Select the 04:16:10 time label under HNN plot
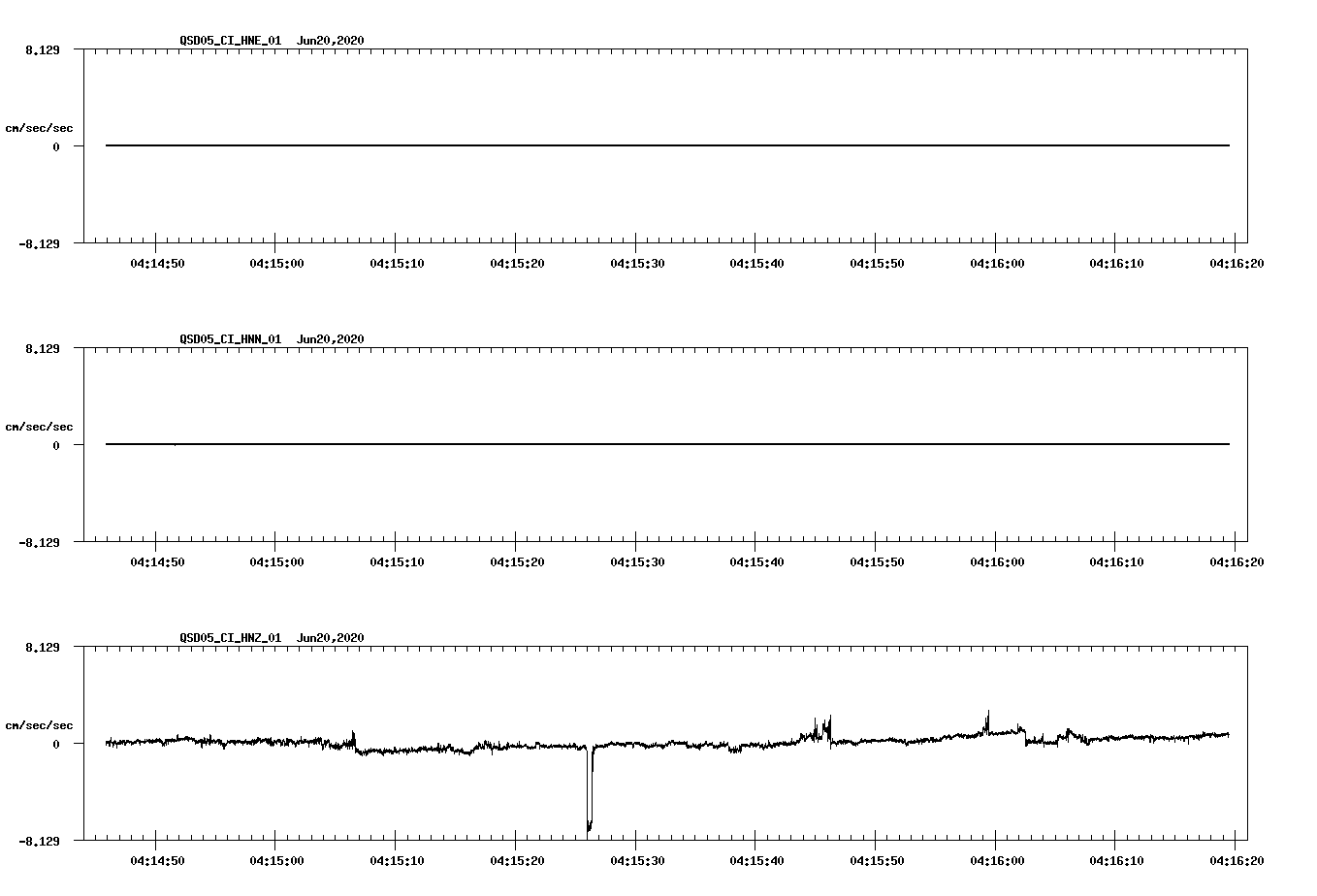Image resolution: width=1317 pixels, height=896 pixels. 1116,561
